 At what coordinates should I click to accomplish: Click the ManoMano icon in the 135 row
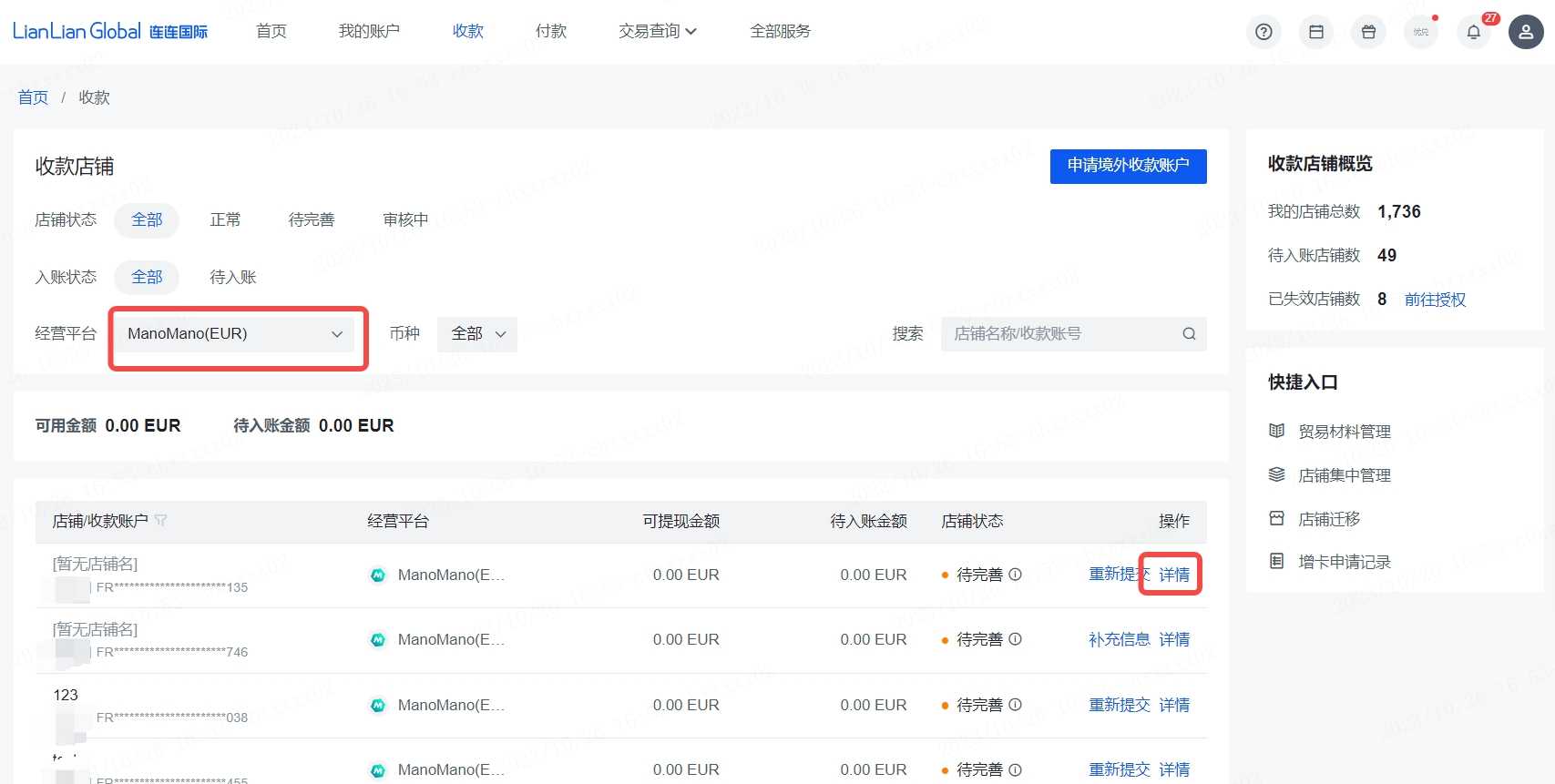378,575
